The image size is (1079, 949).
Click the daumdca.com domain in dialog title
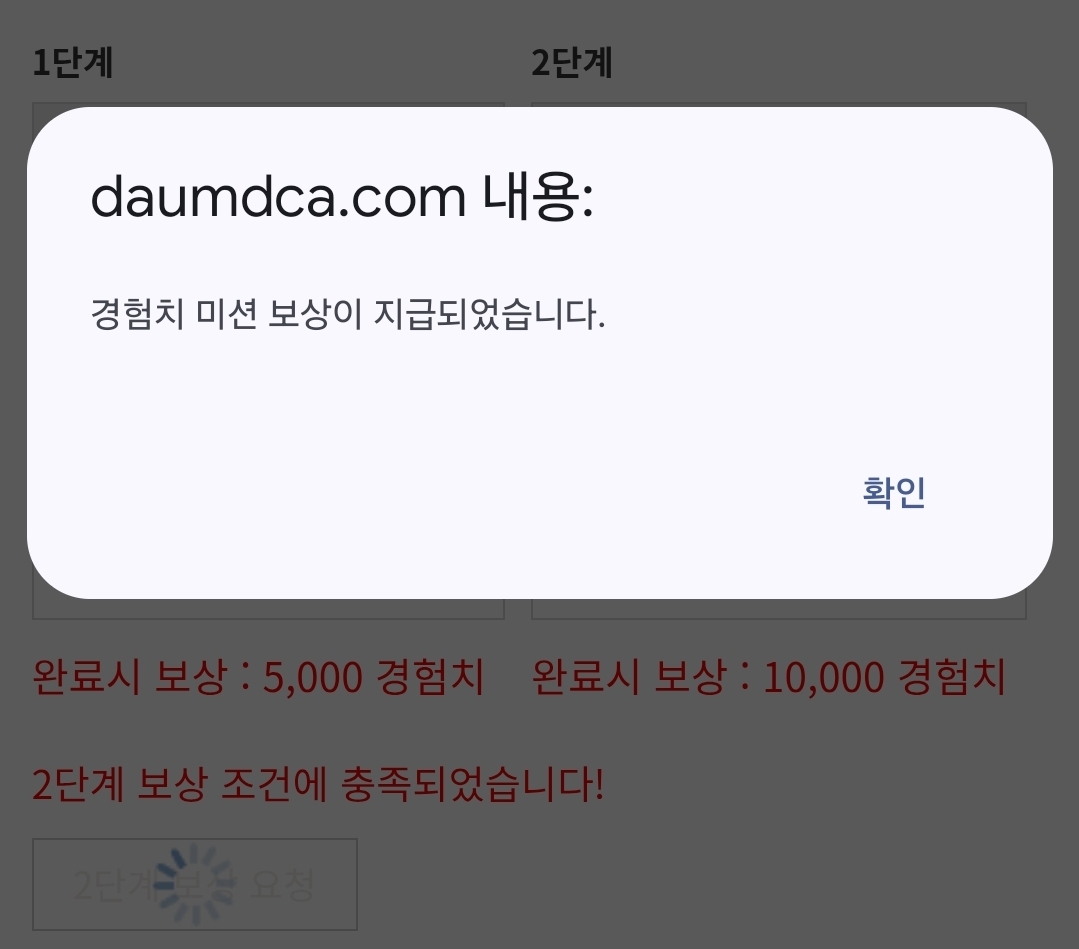click(x=278, y=198)
